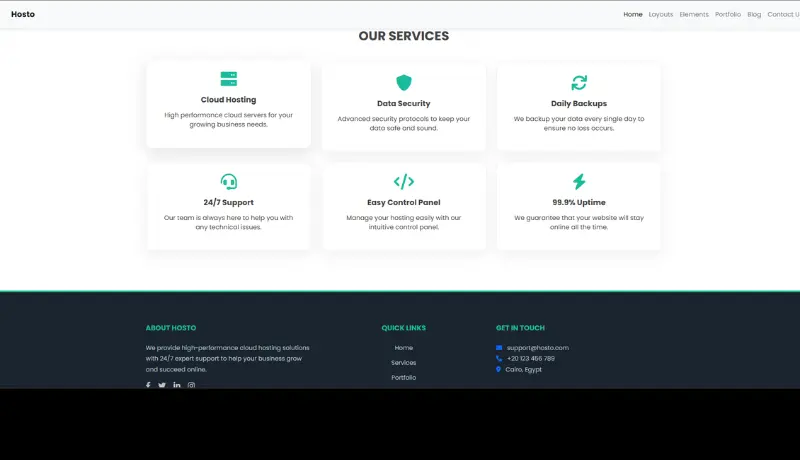
Task: Click the Hosto logo
Action: [x=23, y=14]
